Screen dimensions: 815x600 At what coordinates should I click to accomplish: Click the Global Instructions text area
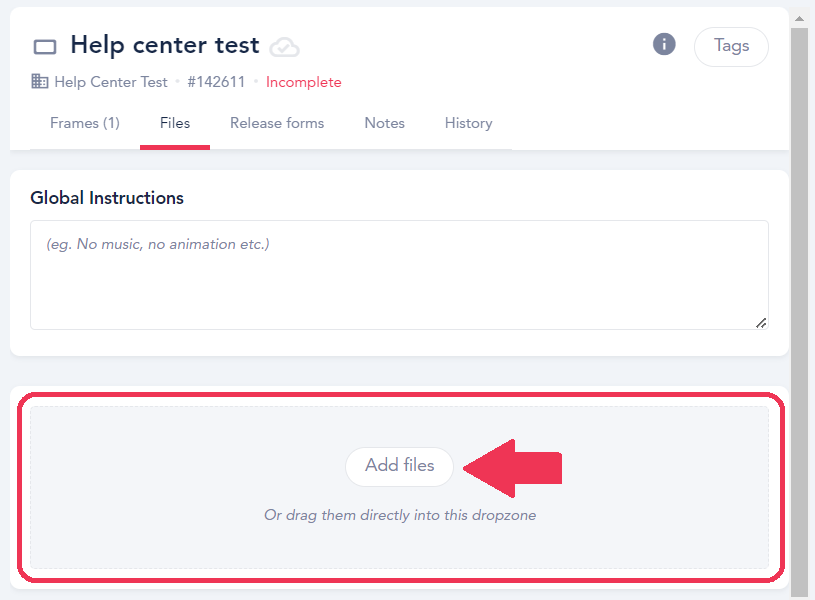click(399, 275)
